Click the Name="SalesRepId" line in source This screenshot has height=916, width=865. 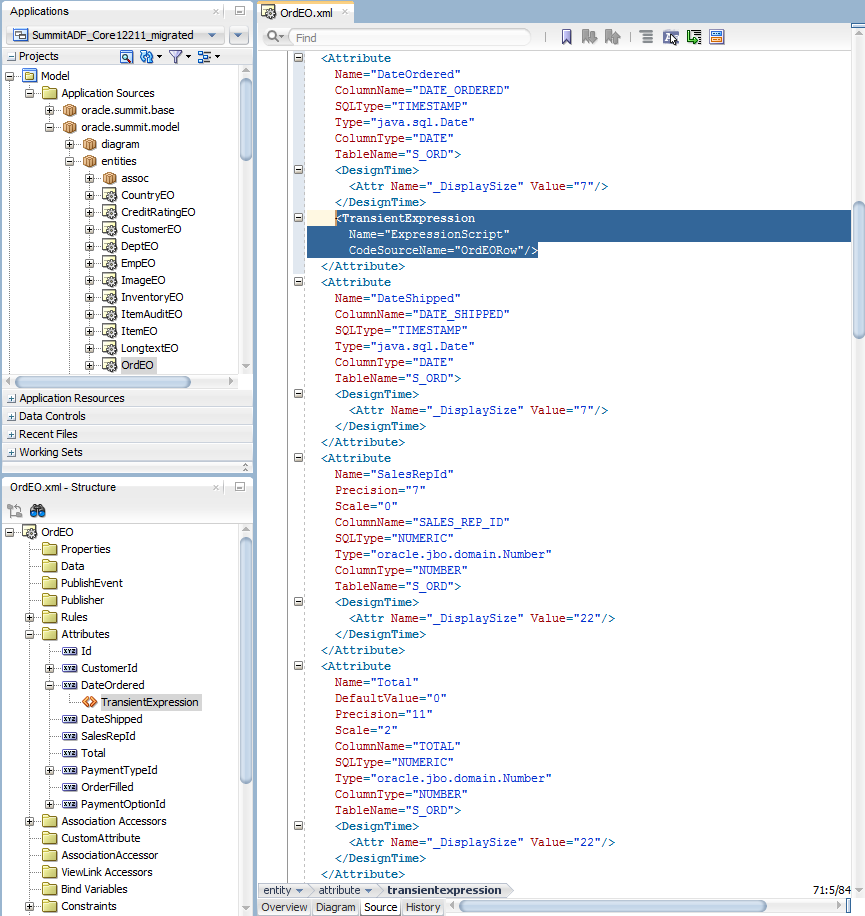pyautogui.click(x=394, y=474)
